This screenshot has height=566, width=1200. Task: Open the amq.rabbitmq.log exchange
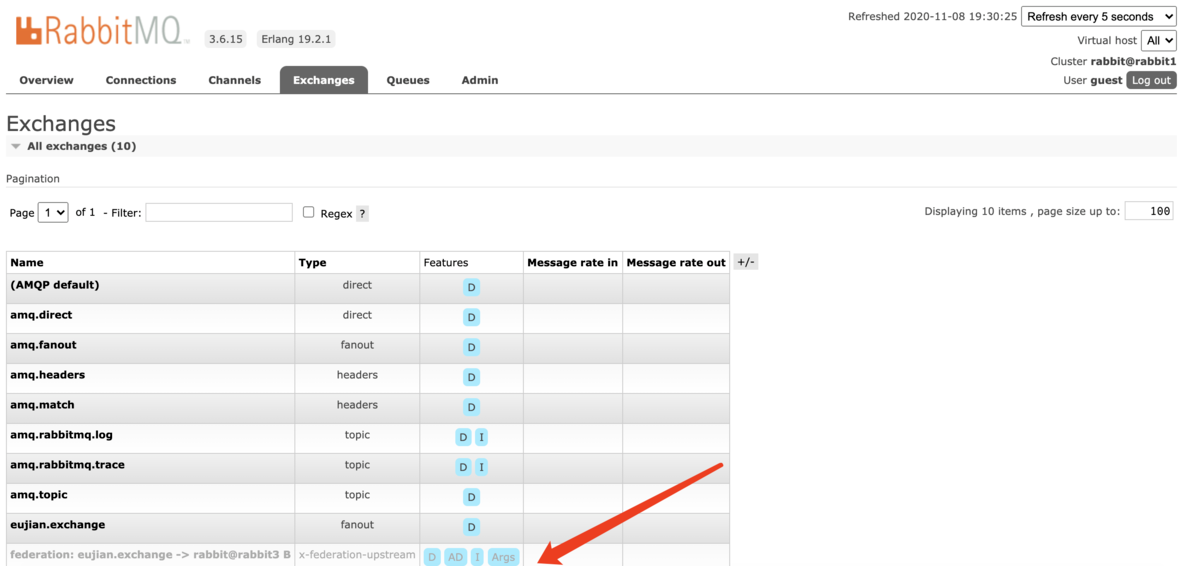pos(63,435)
